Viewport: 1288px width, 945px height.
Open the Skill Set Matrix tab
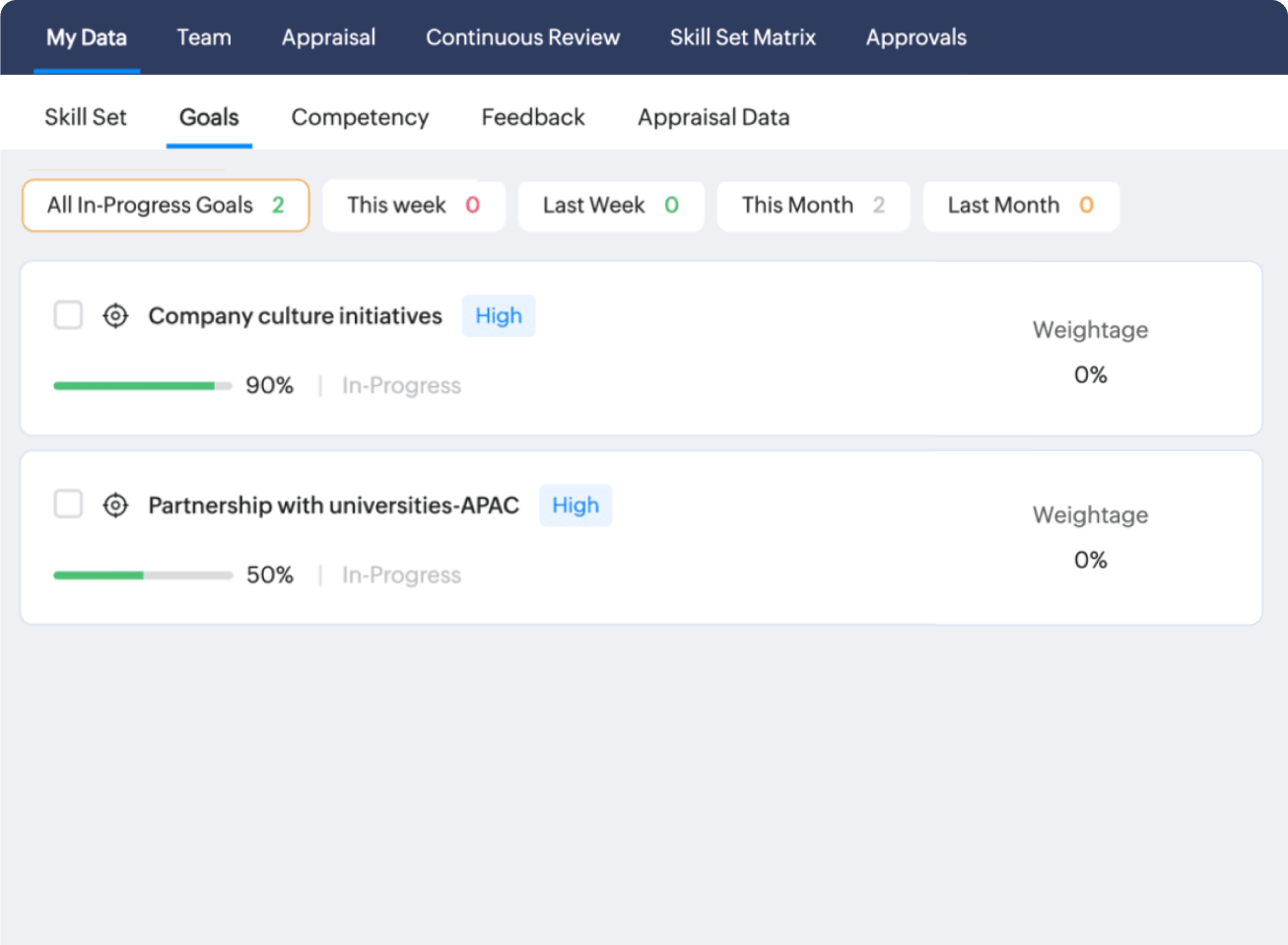click(x=742, y=37)
